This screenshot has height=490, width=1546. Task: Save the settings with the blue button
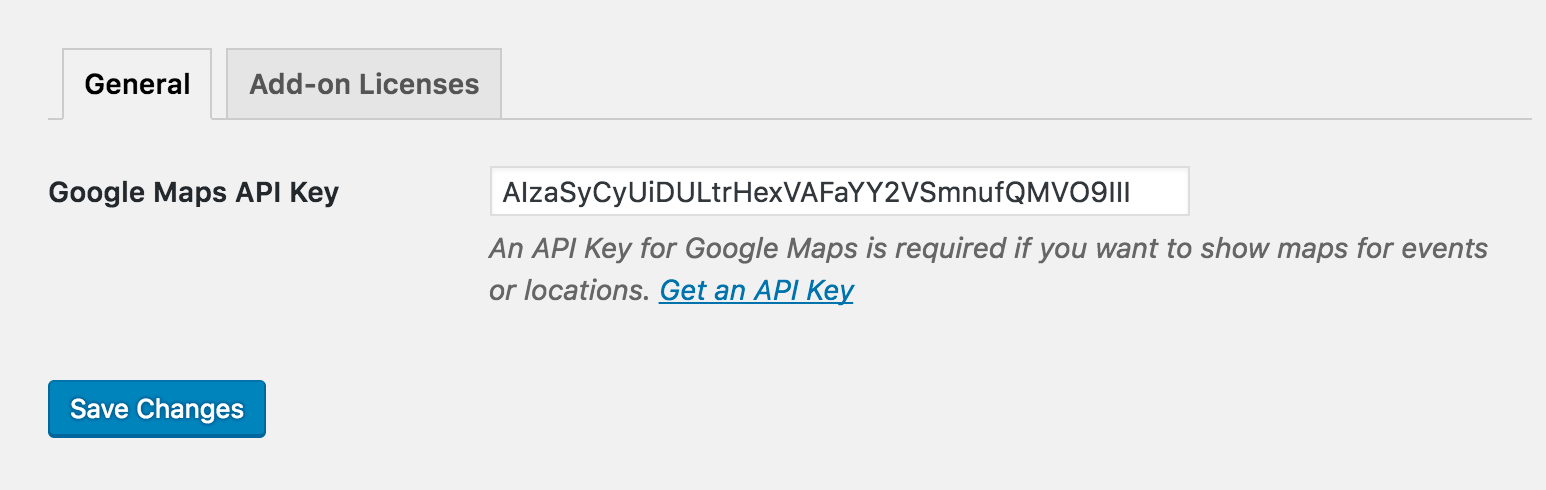(x=157, y=409)
